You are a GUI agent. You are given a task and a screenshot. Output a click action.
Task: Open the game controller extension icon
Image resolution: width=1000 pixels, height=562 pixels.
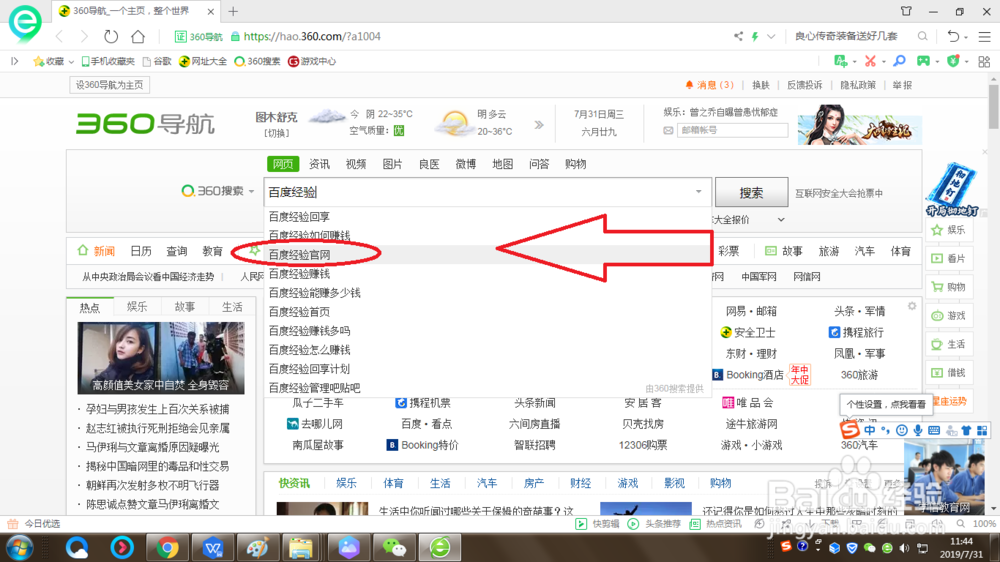[x=923, y=61]
